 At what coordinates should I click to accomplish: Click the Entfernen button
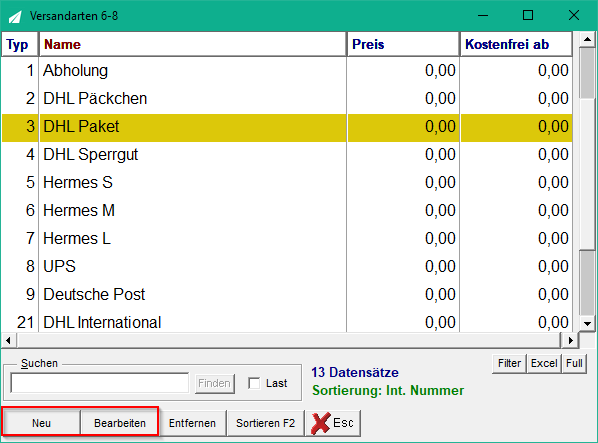(192, 423)
